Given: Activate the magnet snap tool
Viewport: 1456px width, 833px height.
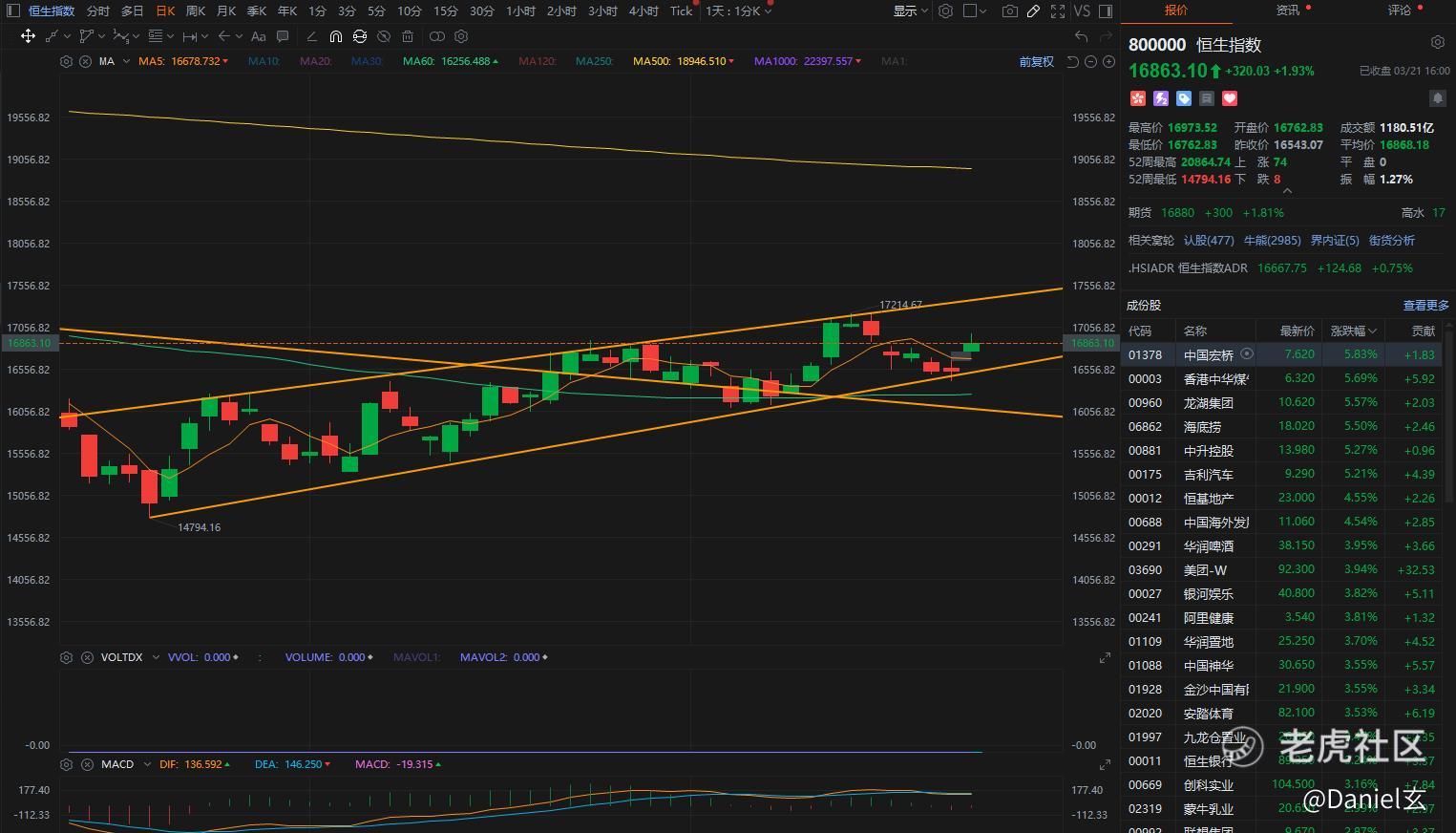Looking at the screenshot, I should (336, 36).
